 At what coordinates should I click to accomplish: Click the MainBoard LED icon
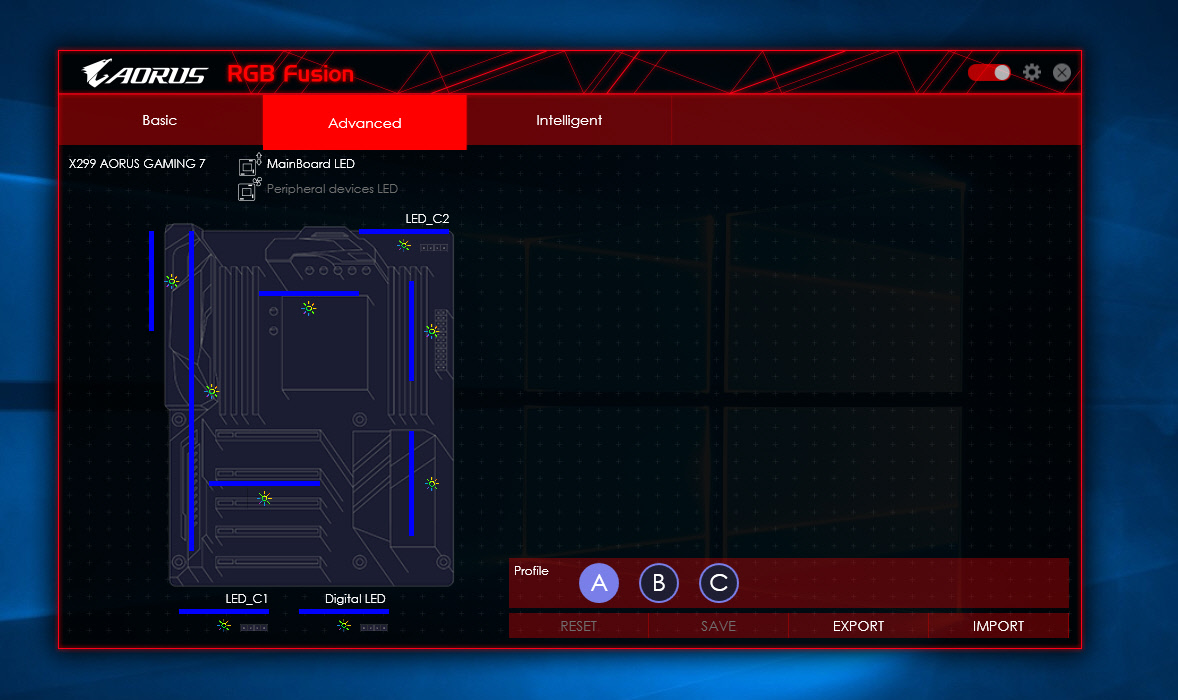(x=250, y=165)
